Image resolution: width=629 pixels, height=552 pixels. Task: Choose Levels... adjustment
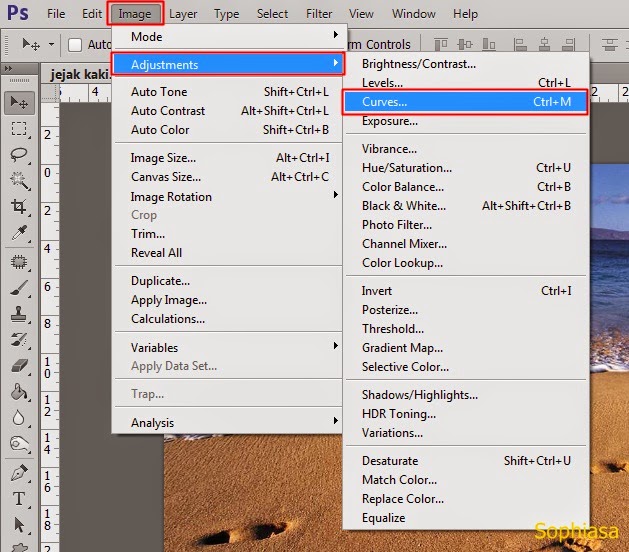click(465, 83)
